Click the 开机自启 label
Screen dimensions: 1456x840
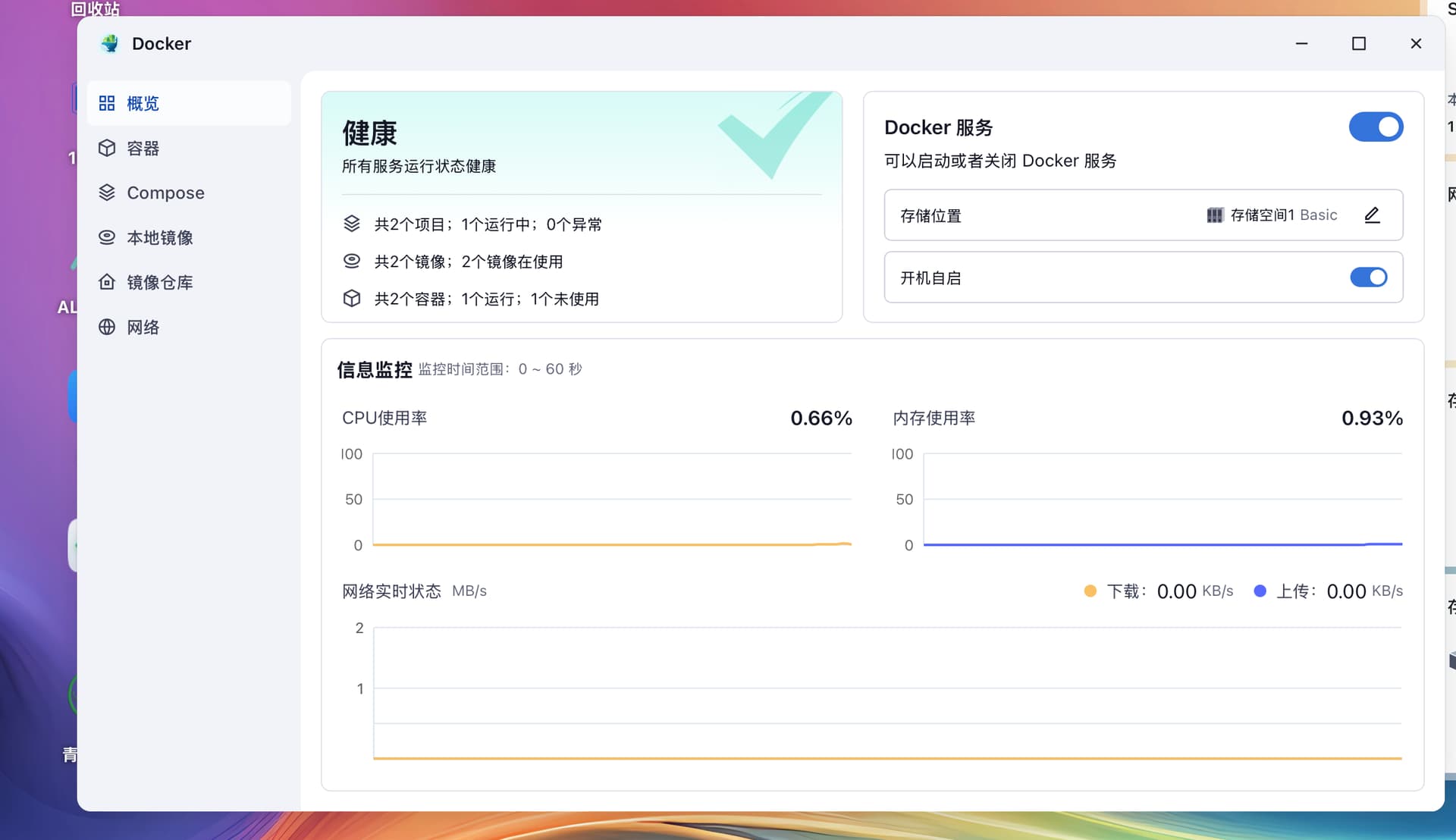[930, 278]
